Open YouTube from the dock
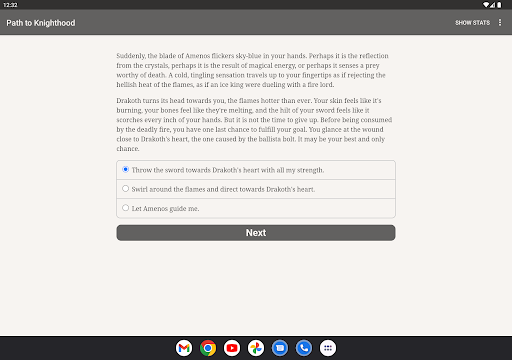This screenshot has width=512, height=360. 232,348
